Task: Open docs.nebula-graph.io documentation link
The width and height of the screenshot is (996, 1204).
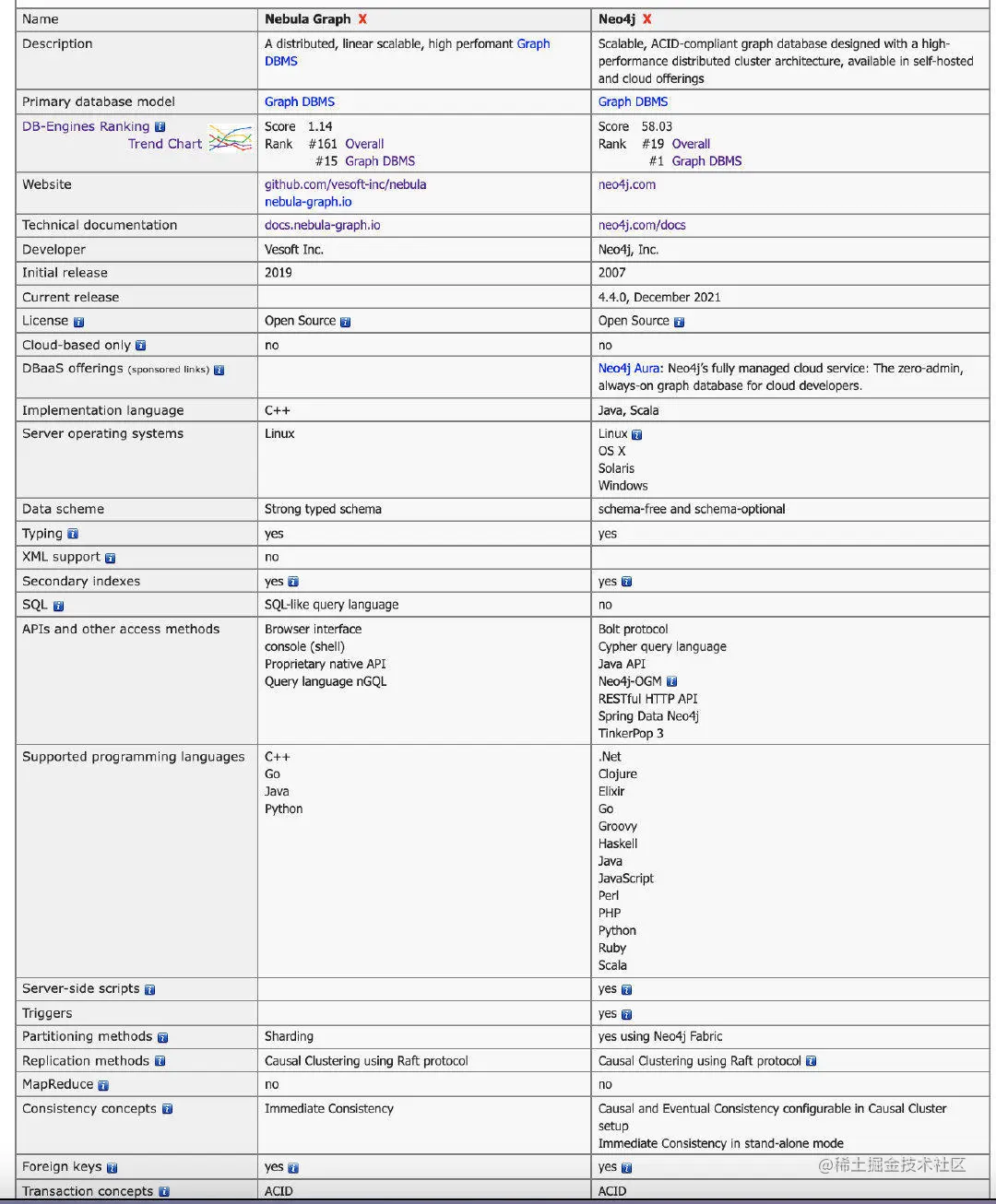Action: [x=323, y=225]
